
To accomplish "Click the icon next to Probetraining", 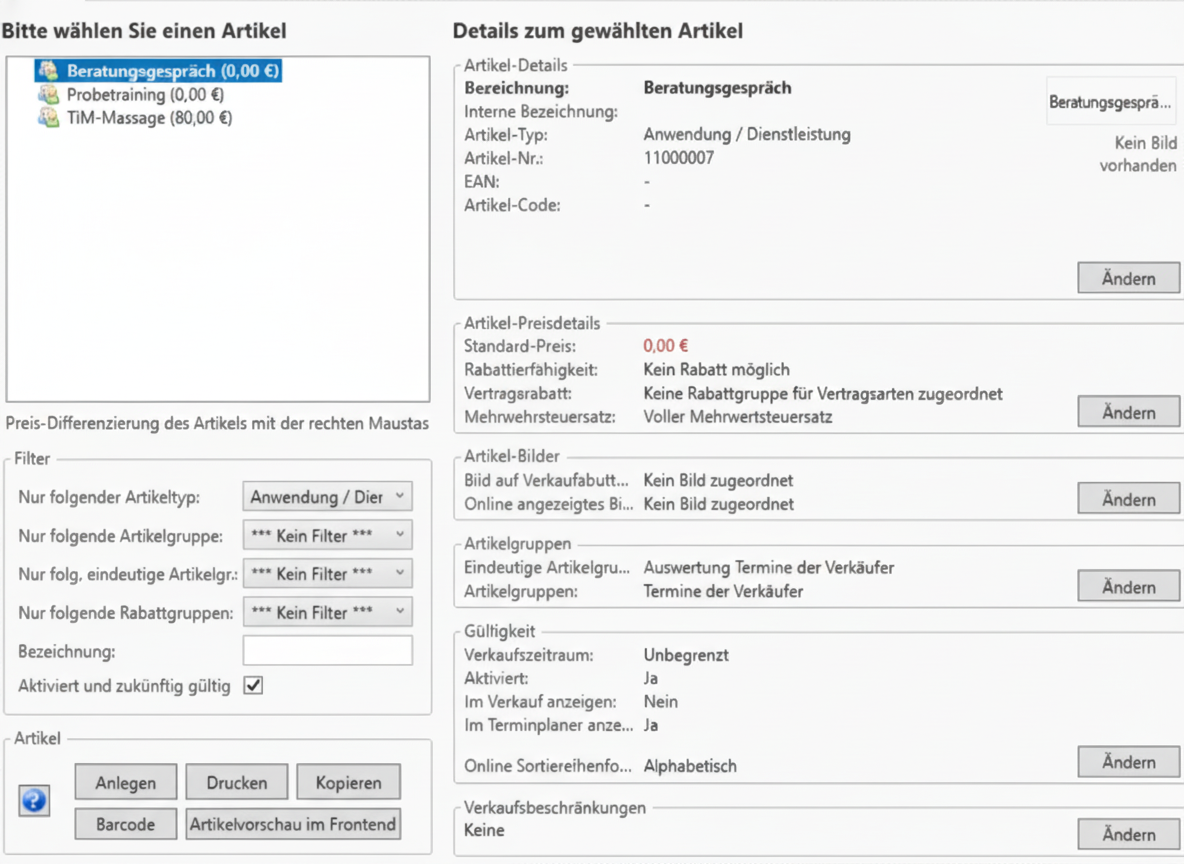I will [x=48, y=95].
